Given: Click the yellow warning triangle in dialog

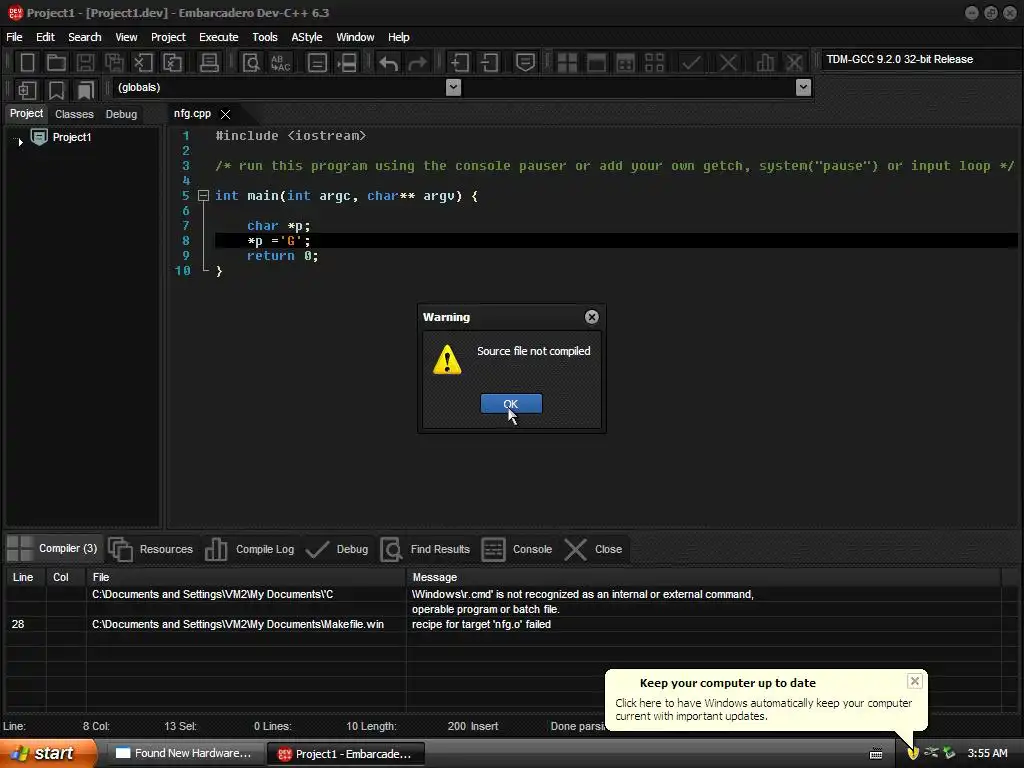Looking at the screenshot, I should tap(447, 360).
